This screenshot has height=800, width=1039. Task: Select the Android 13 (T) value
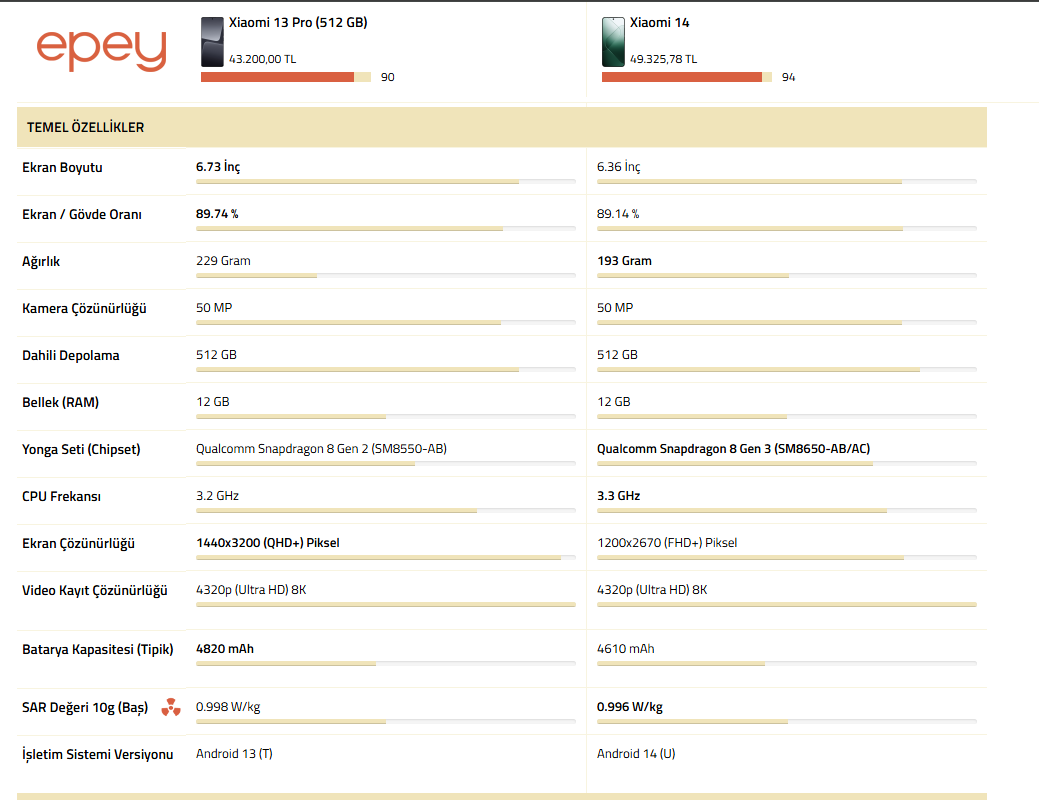click(x=234, y=754)
